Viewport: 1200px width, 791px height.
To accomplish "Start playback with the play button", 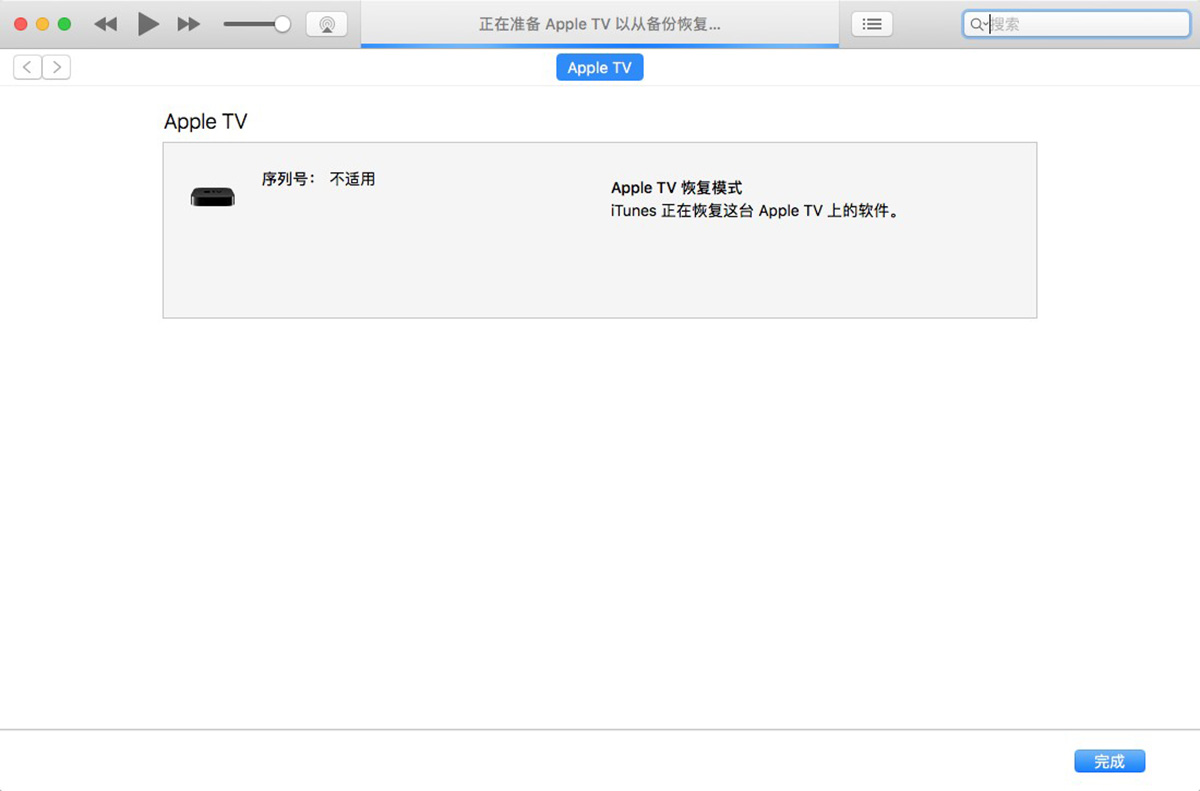I will (x=148, y=24).
